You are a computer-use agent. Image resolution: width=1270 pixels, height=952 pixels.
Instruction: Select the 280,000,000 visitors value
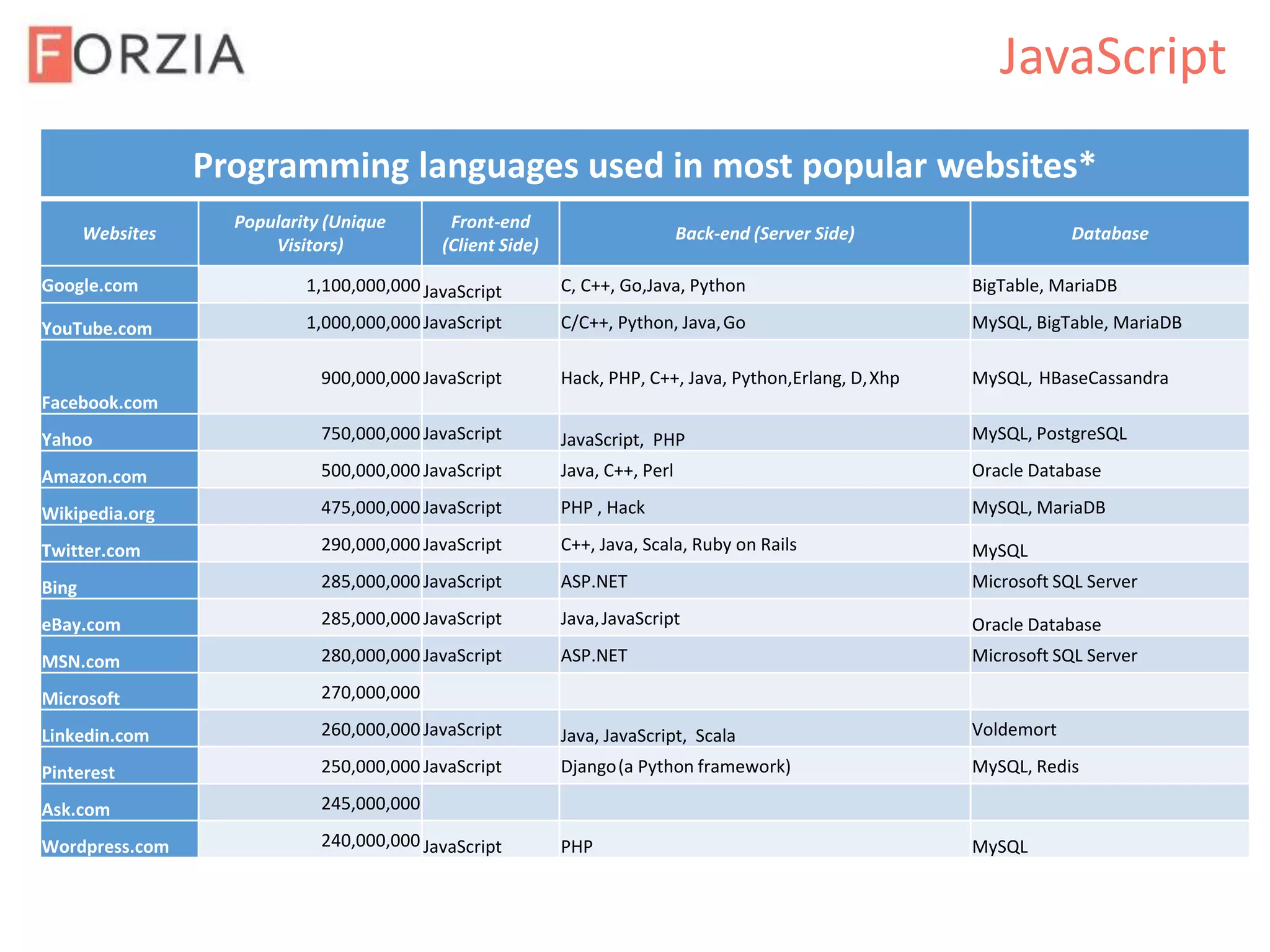371,656
